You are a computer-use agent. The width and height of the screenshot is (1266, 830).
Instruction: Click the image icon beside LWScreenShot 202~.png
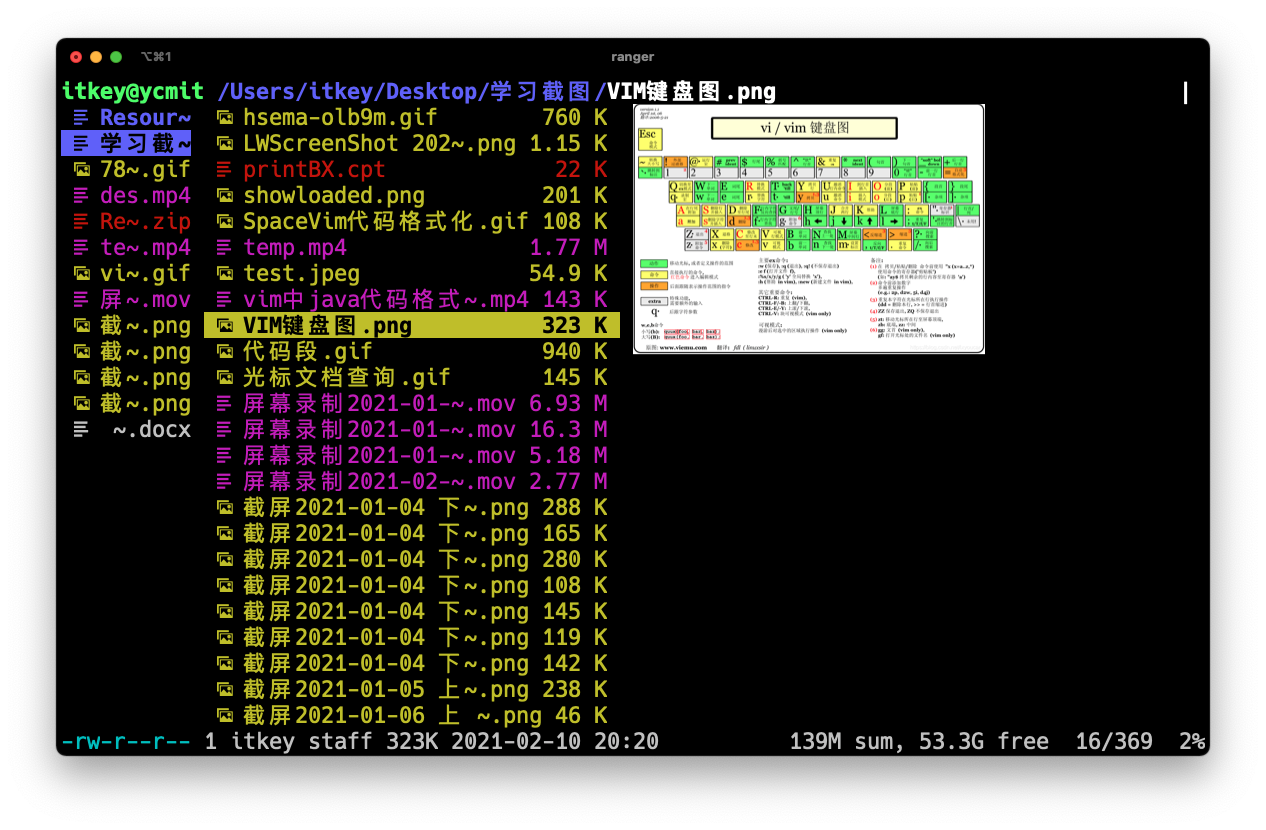(224, 144)
